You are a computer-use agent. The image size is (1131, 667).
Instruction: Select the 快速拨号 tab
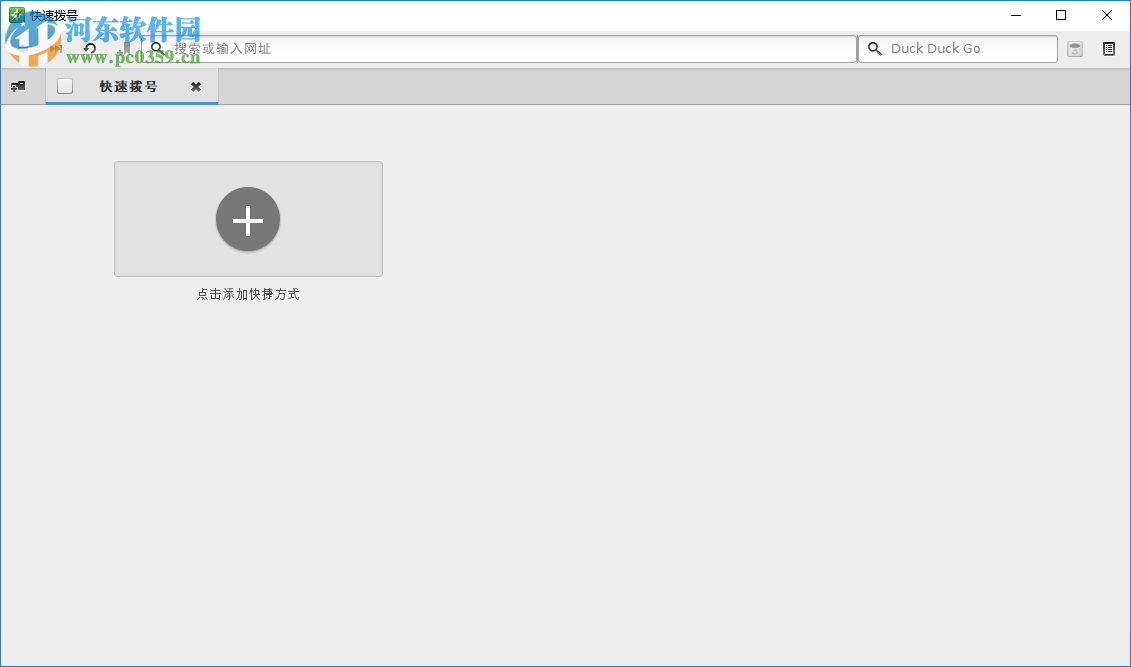click(x=130, y=86)
